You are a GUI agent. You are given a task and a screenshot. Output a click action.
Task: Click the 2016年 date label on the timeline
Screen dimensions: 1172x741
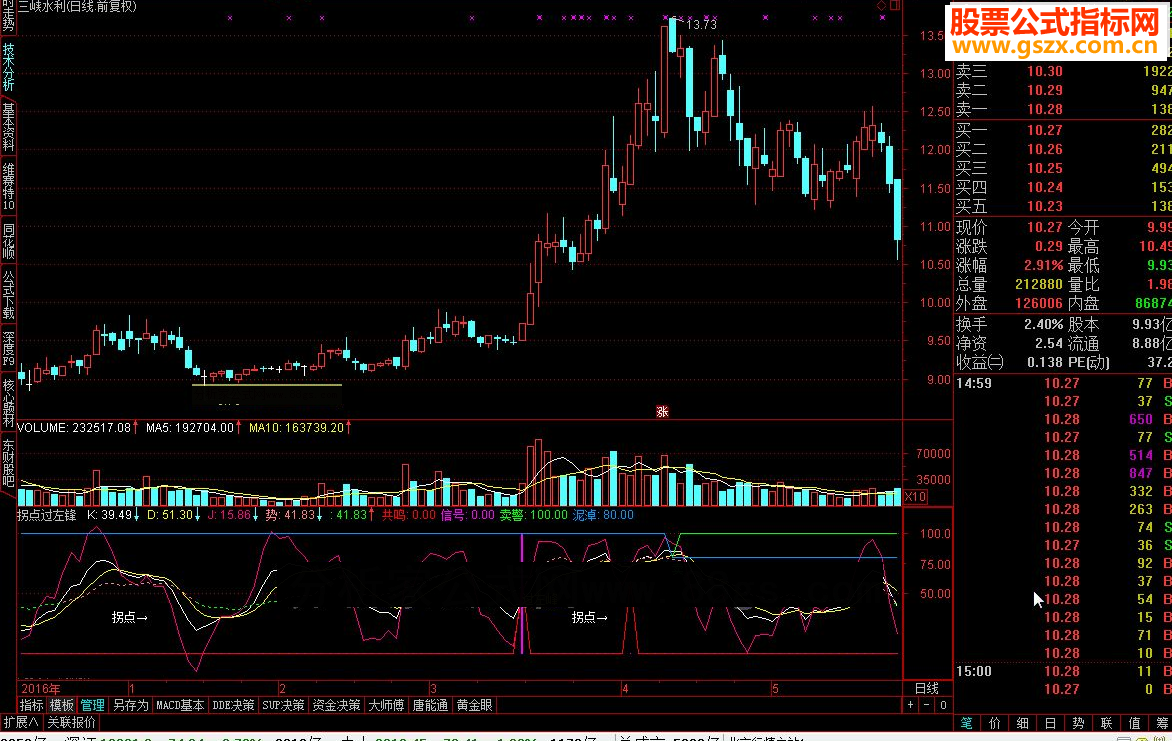click(x=41, y=689)
